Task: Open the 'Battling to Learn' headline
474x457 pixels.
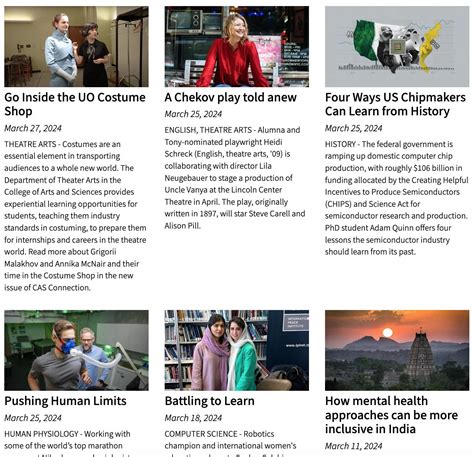Action: coord(210,401)
